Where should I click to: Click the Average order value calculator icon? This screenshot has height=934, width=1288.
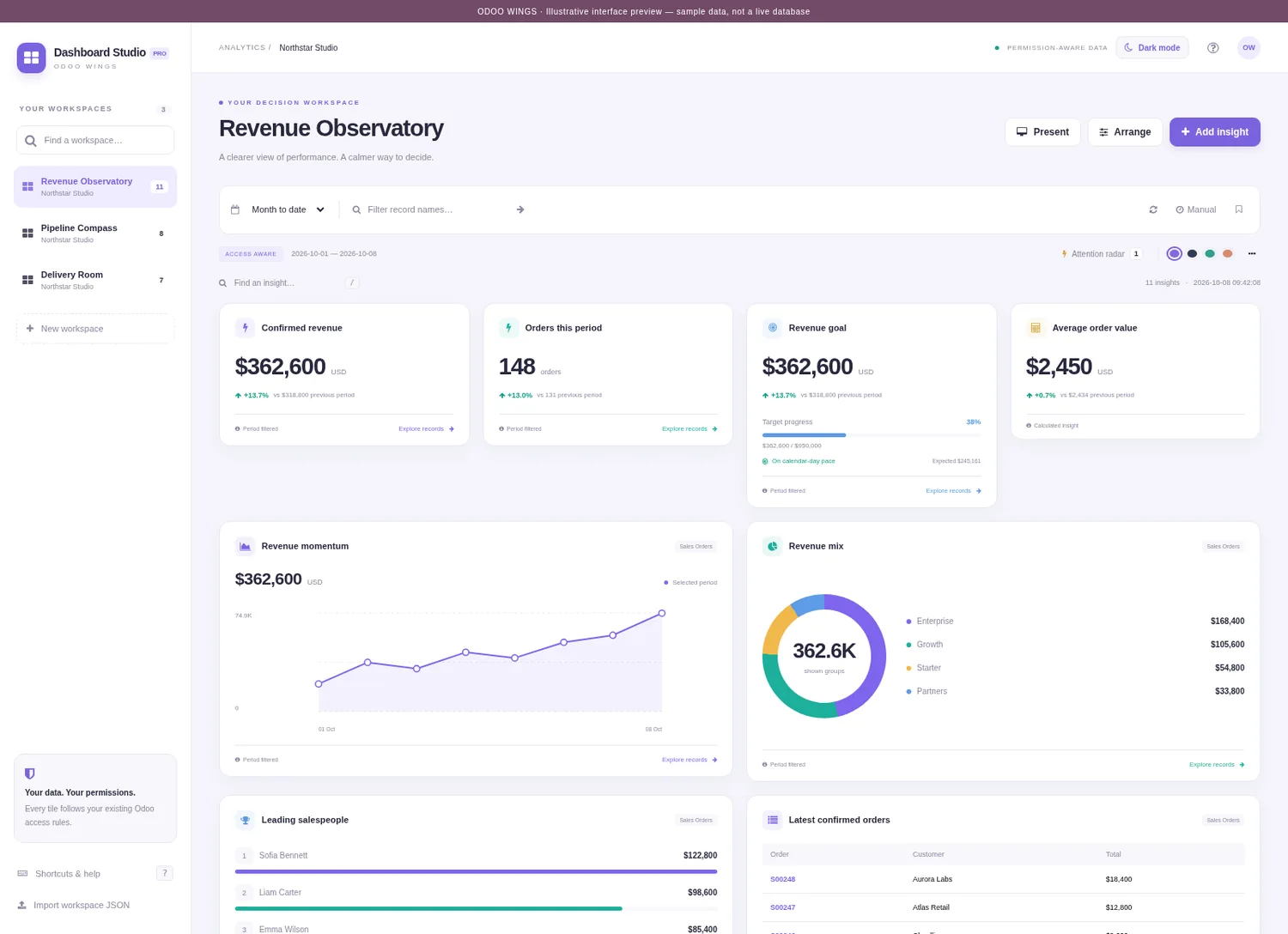tap(1036, 328)
